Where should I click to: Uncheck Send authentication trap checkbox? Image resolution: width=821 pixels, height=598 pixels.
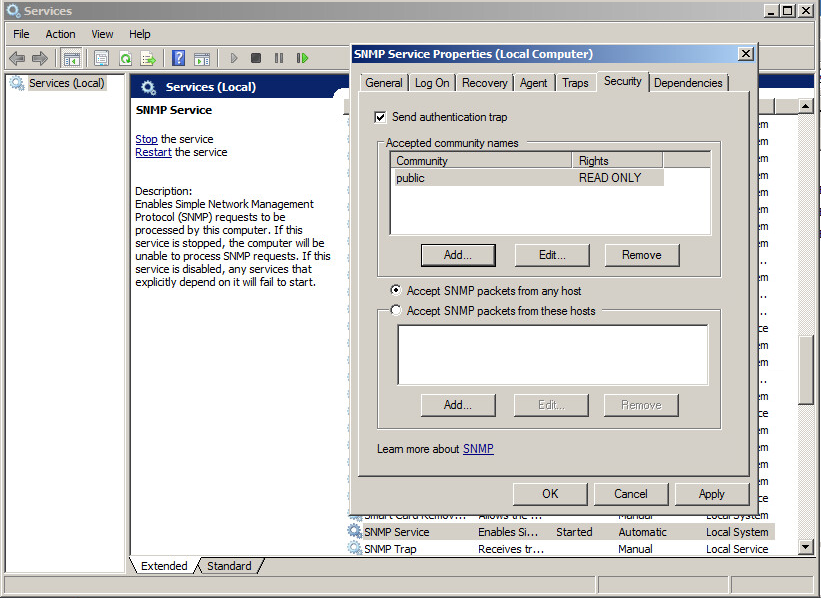pyautogui.click(x=380, y=117)
